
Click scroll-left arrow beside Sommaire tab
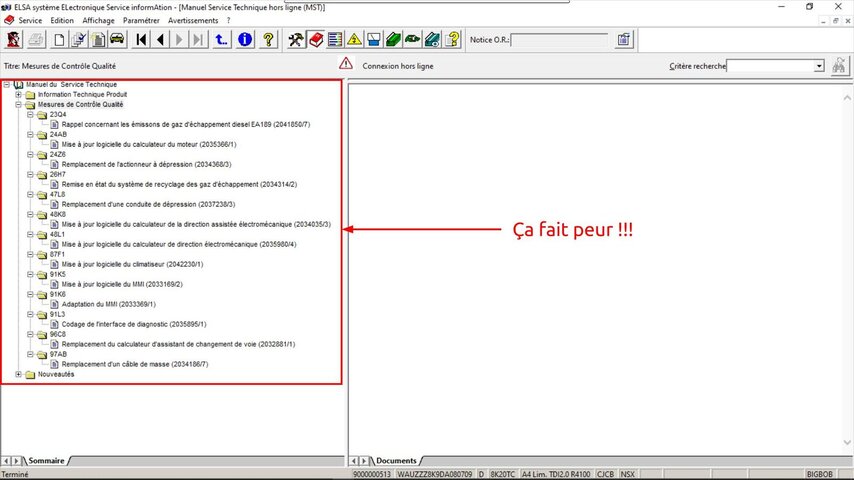(7, 461)
